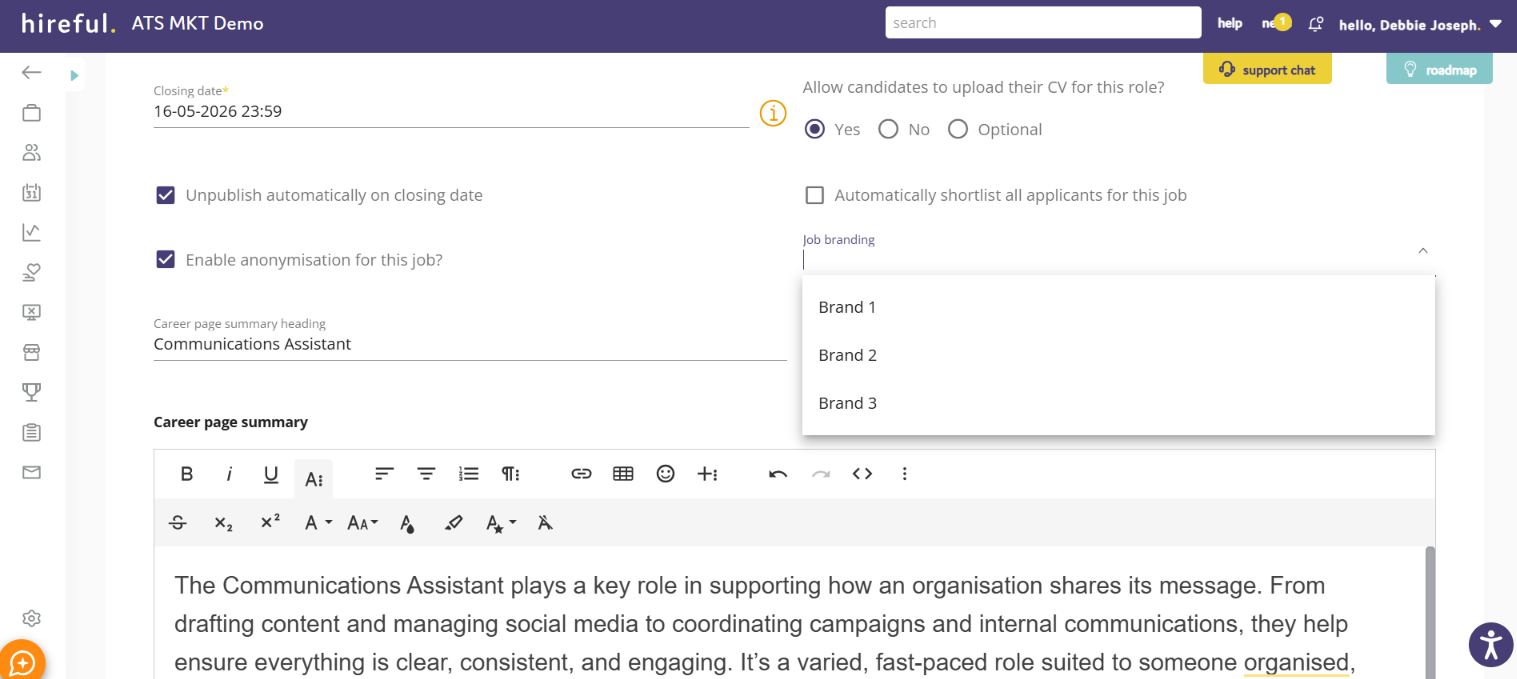Open the calendar icon in sidebar
The image size is (1517, 679).
pyautogui.click(x=31, y=193)
